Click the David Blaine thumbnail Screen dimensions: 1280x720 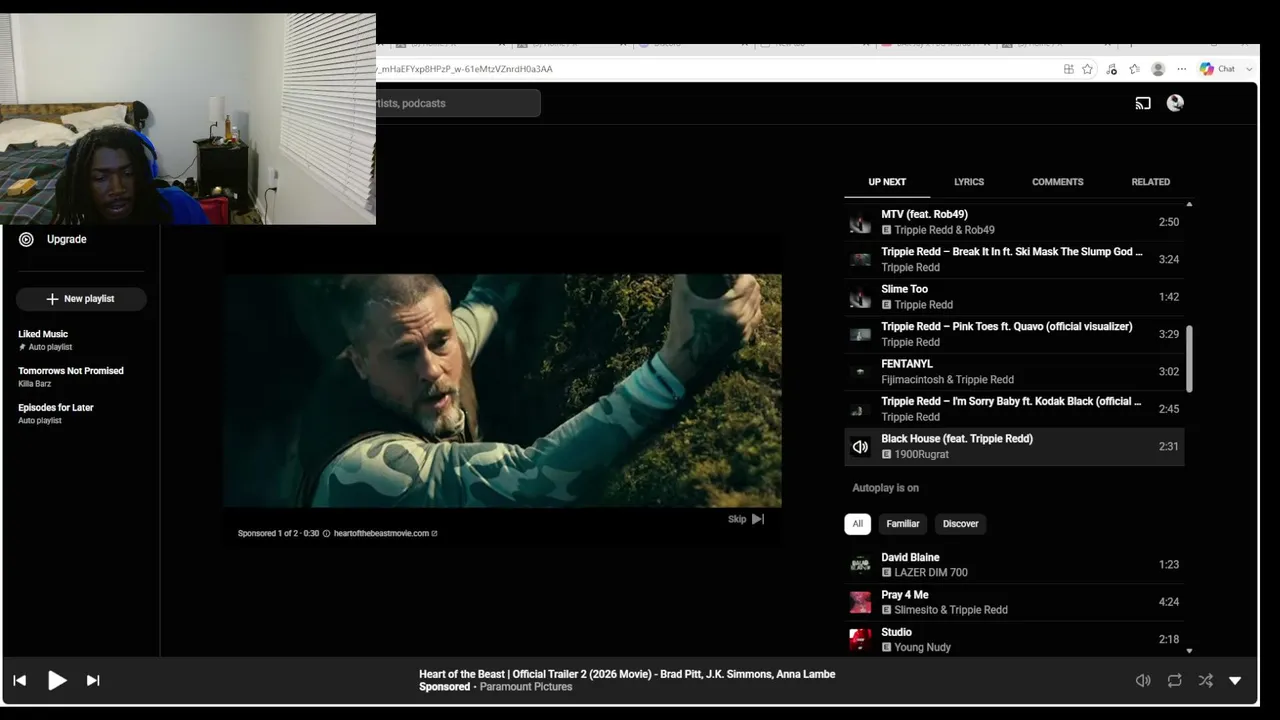[x=860, y=565]
